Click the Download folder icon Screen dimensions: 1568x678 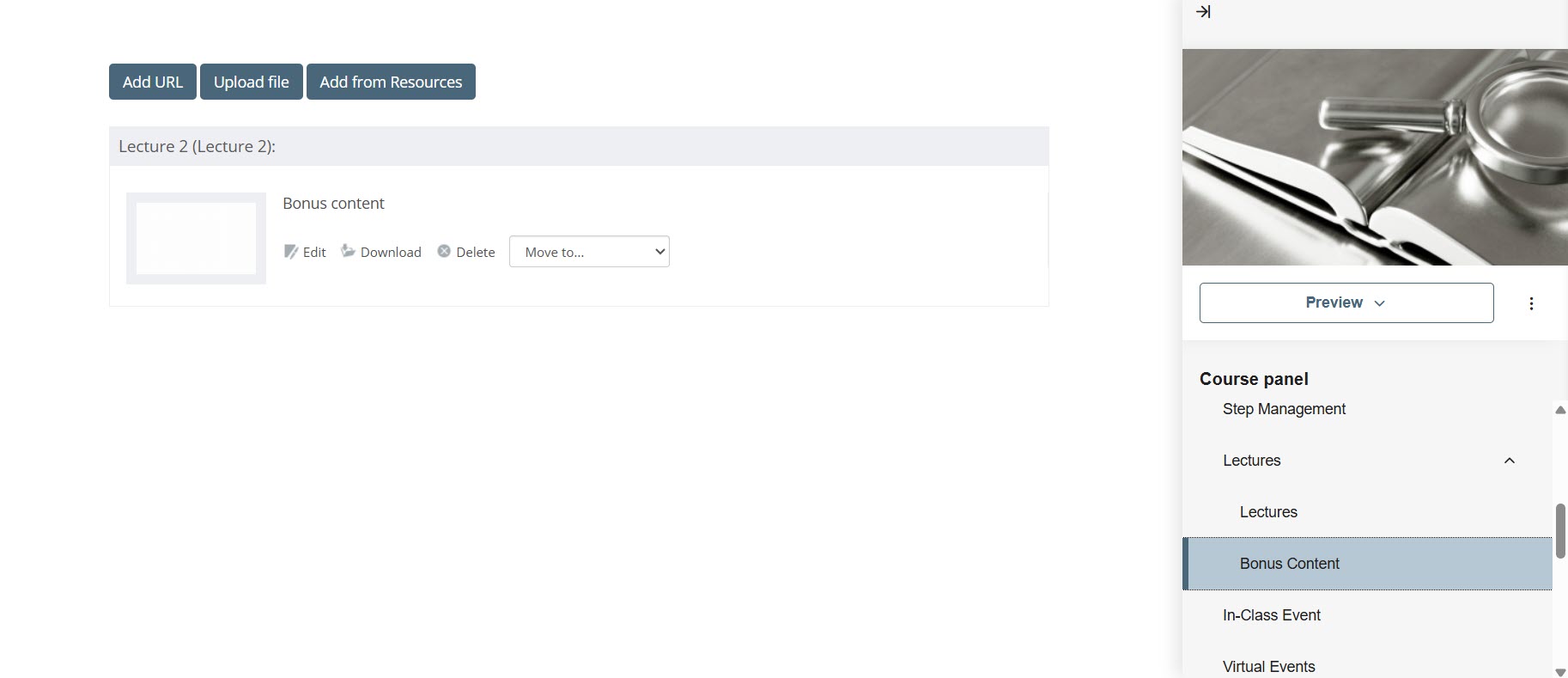pyautogui.click(x=348, y=251)
